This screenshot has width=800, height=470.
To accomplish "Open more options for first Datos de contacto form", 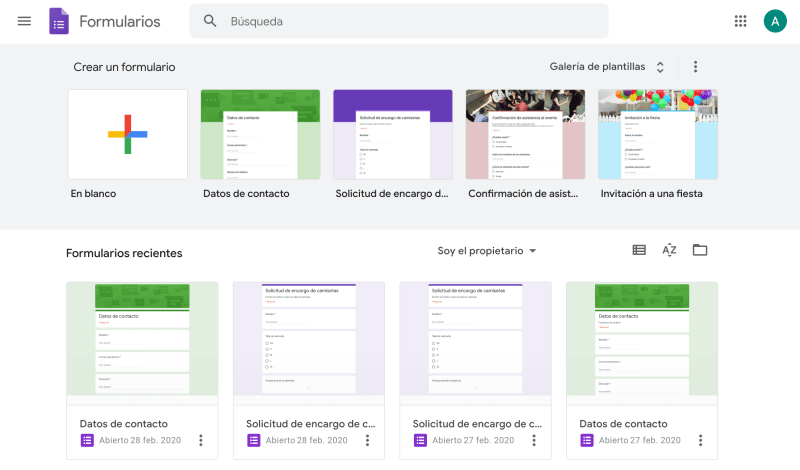I will pos(201,440).
